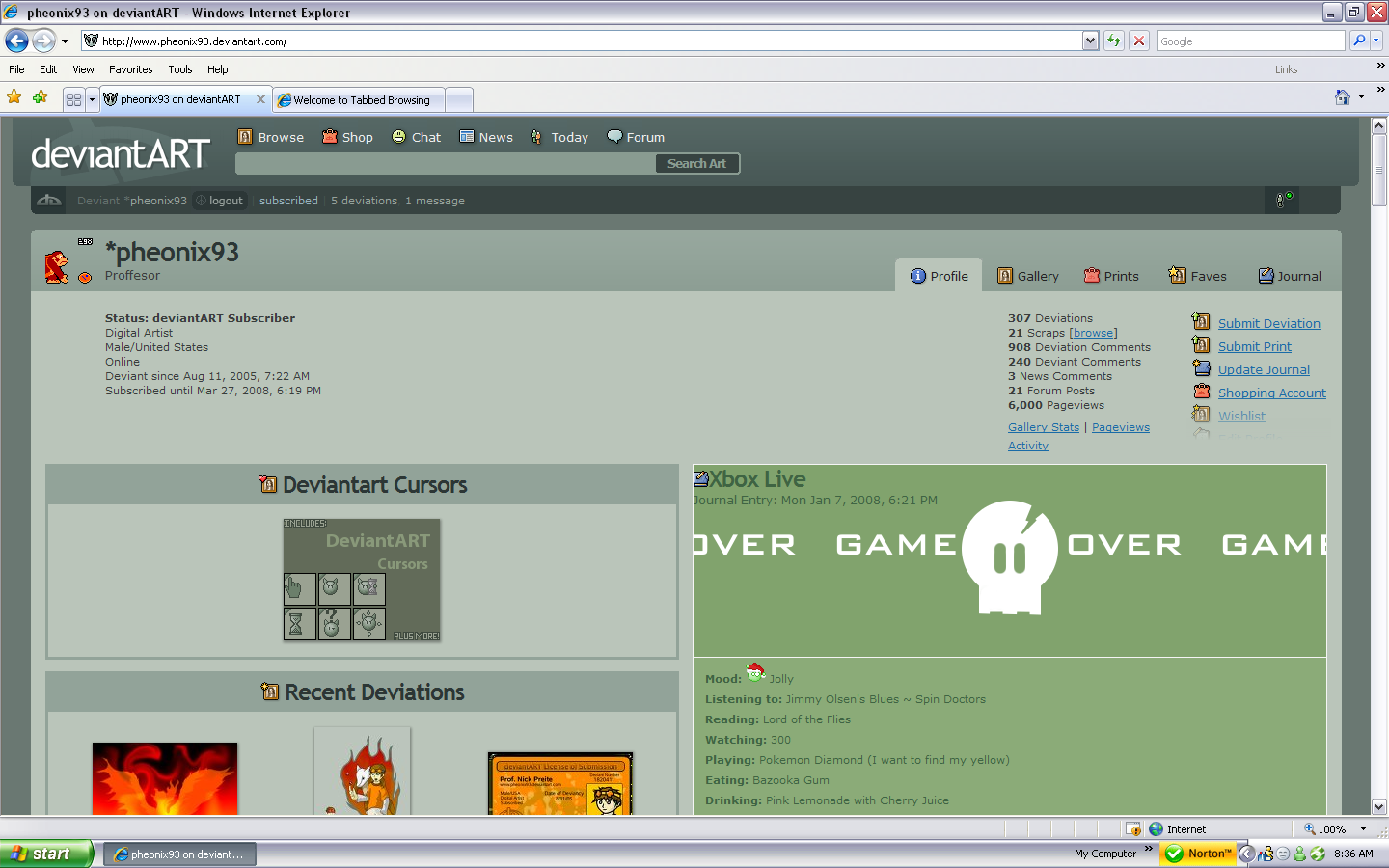The width and height of the screenshot is (1389, 868).
Task: Open the Deviantart Cursors thumbnail
Action: click(362, 580)
